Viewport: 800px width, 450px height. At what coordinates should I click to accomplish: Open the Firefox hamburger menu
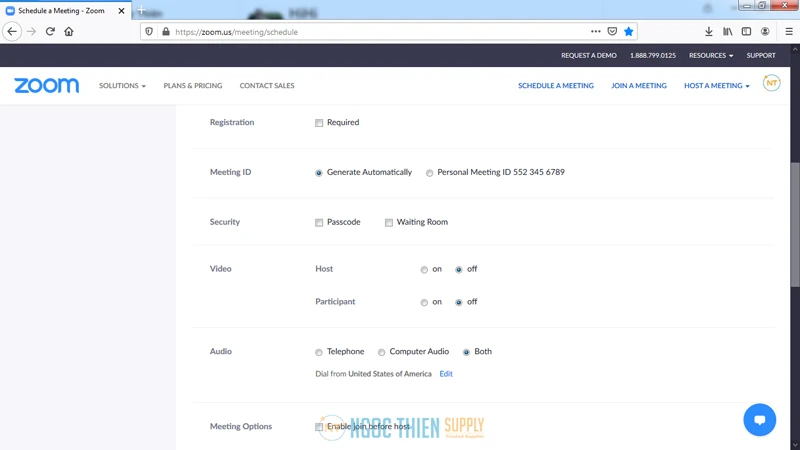coord(788,32)
